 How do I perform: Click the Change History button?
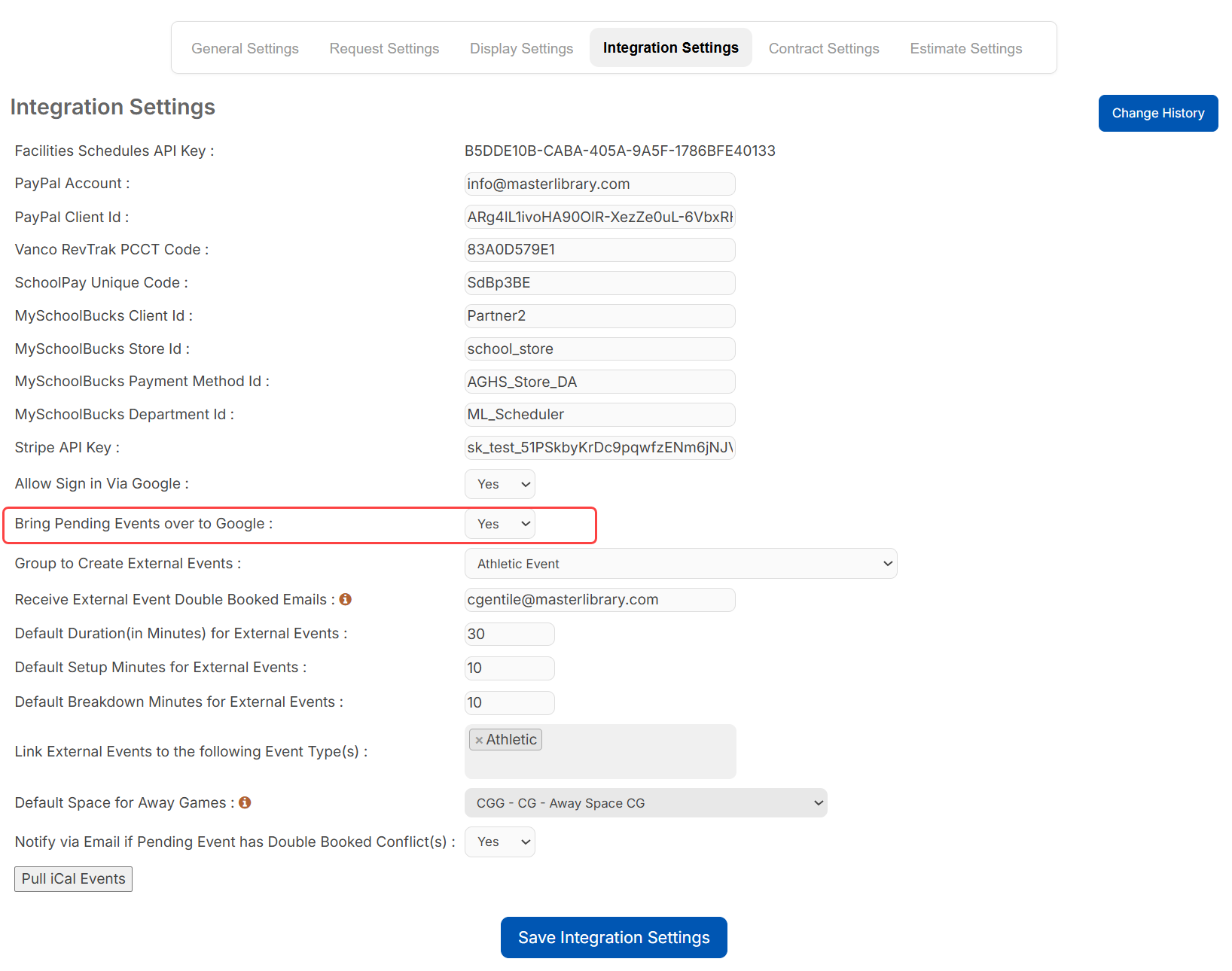tap(1157, 113)
